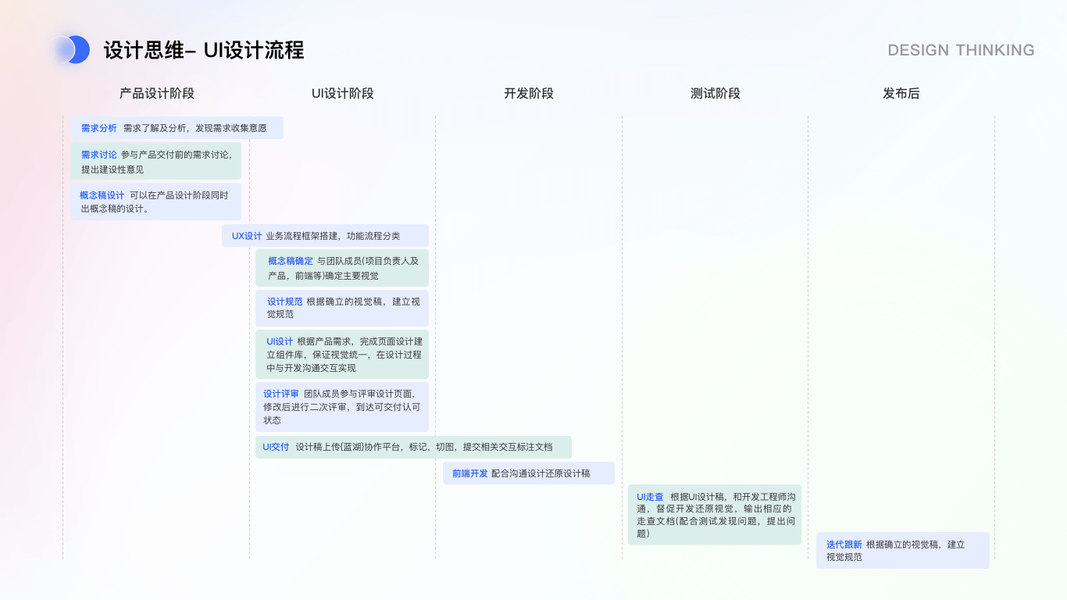Click the 设计规范 card
1067x600 pixels.
click(342, 307)
